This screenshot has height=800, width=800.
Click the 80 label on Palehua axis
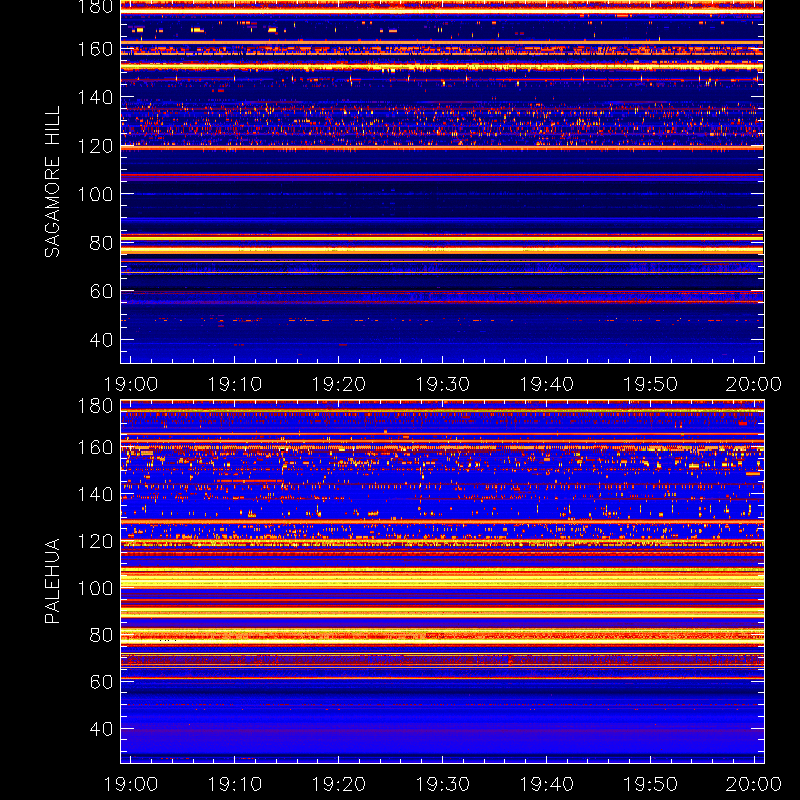(x=101, y=635)
